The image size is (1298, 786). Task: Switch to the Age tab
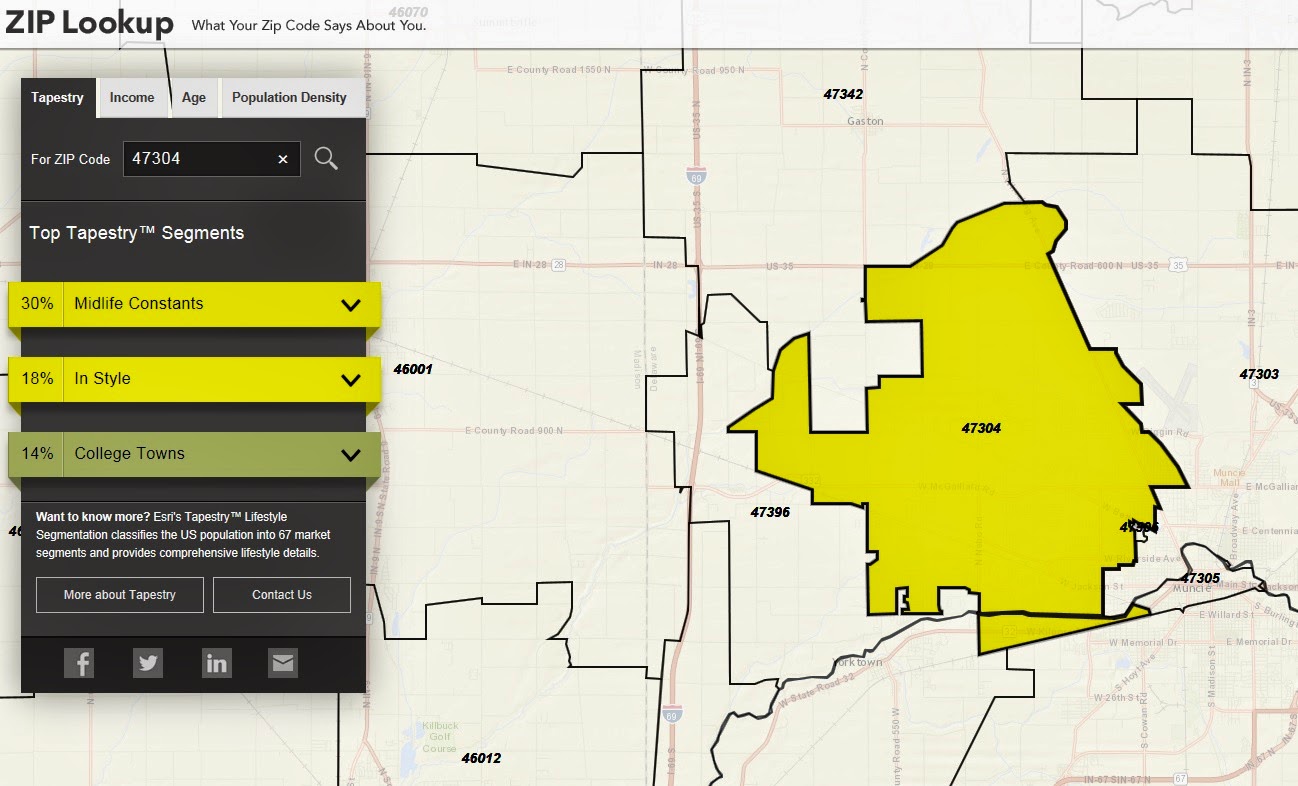pos(194,97)
